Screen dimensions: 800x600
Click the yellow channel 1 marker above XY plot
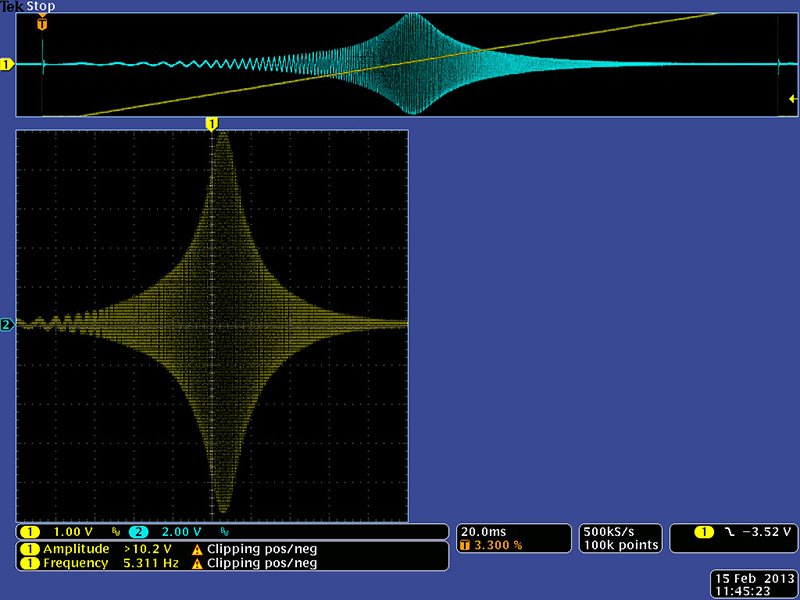point(211,123)
